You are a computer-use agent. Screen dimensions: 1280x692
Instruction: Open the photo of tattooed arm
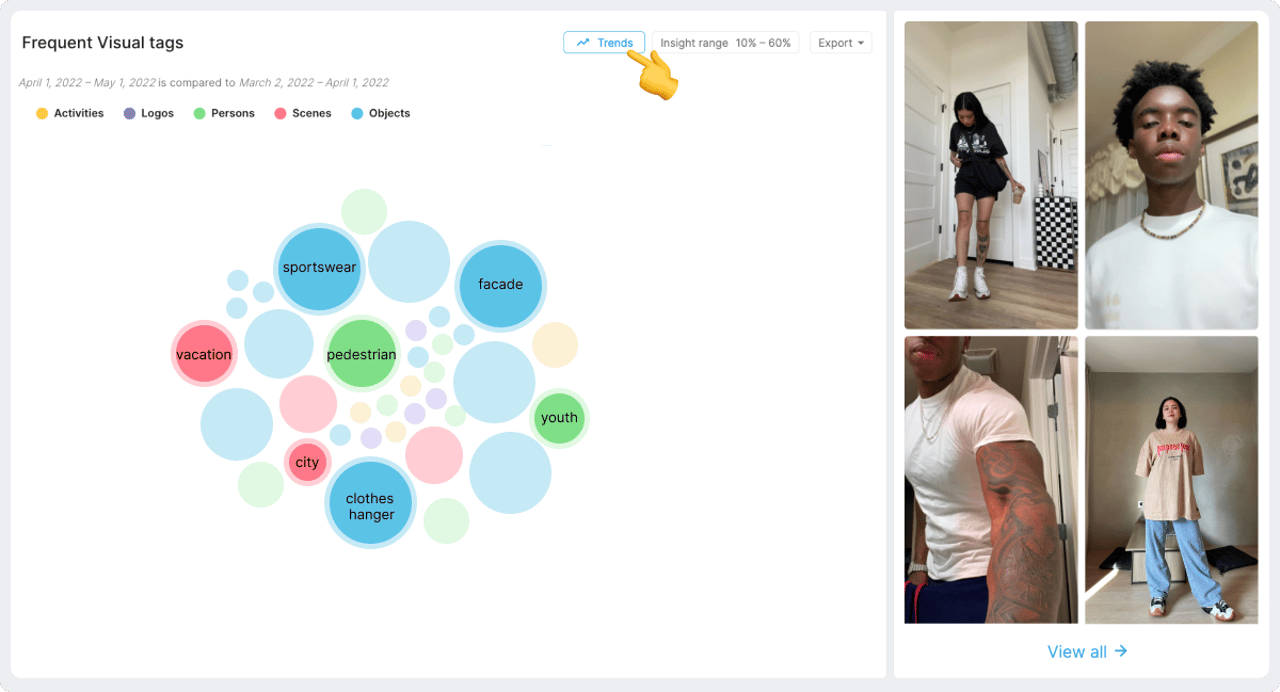point(991,480)
